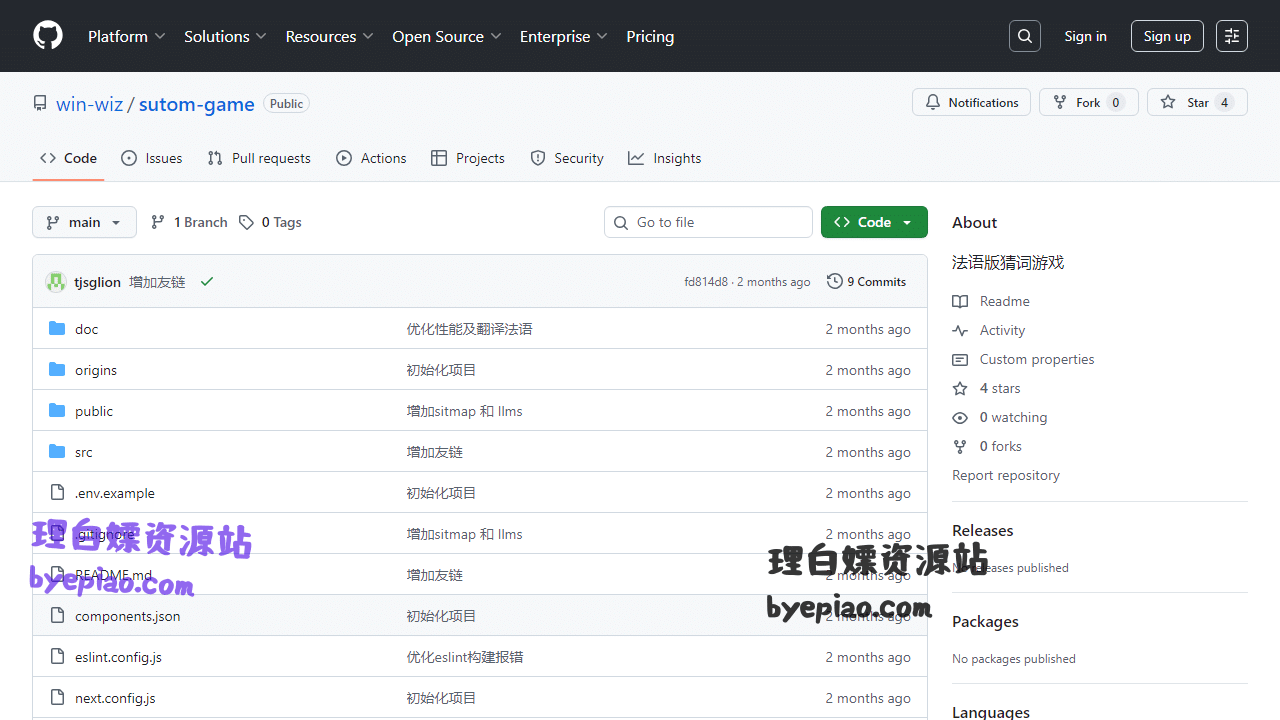1280x720 pixels.
Task: Switch to the Pull requests tab
Action: pos(259,158)
